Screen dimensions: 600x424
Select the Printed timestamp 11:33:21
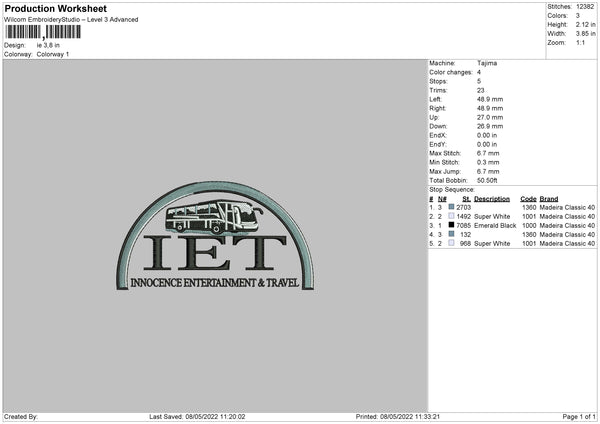point(427,416)
